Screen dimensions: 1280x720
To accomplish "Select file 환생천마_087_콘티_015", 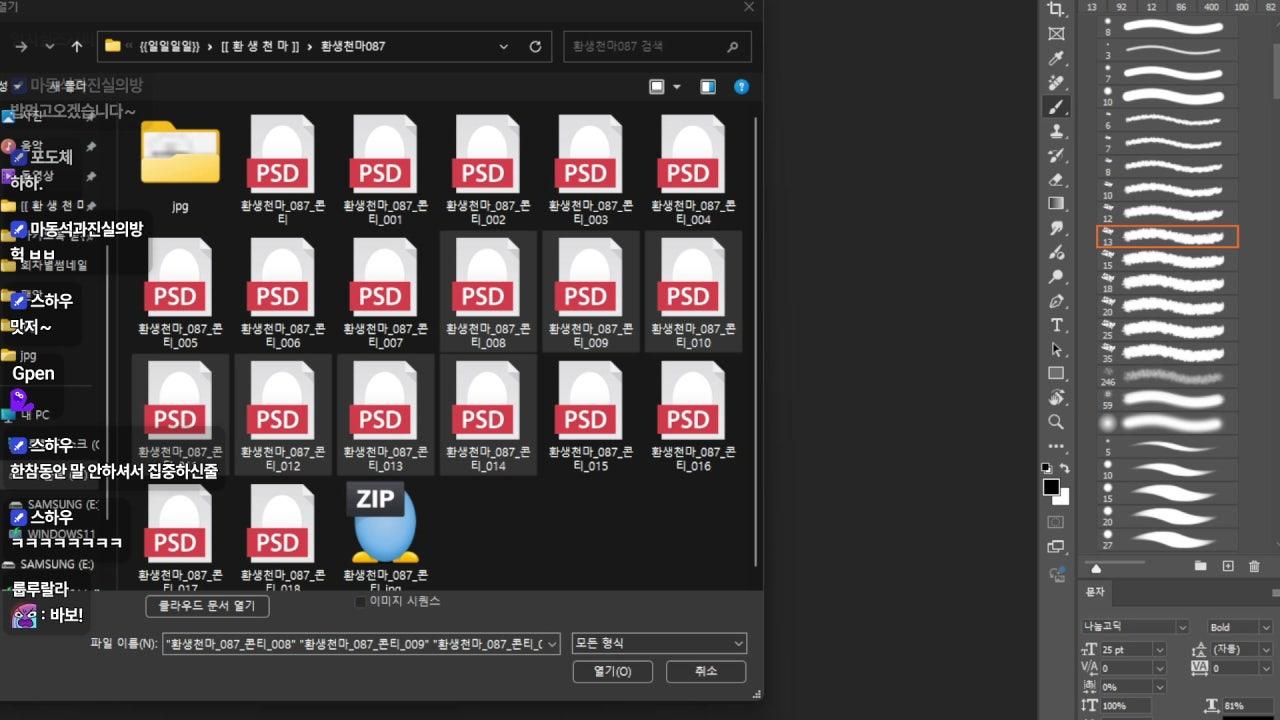I will (590, 416).
